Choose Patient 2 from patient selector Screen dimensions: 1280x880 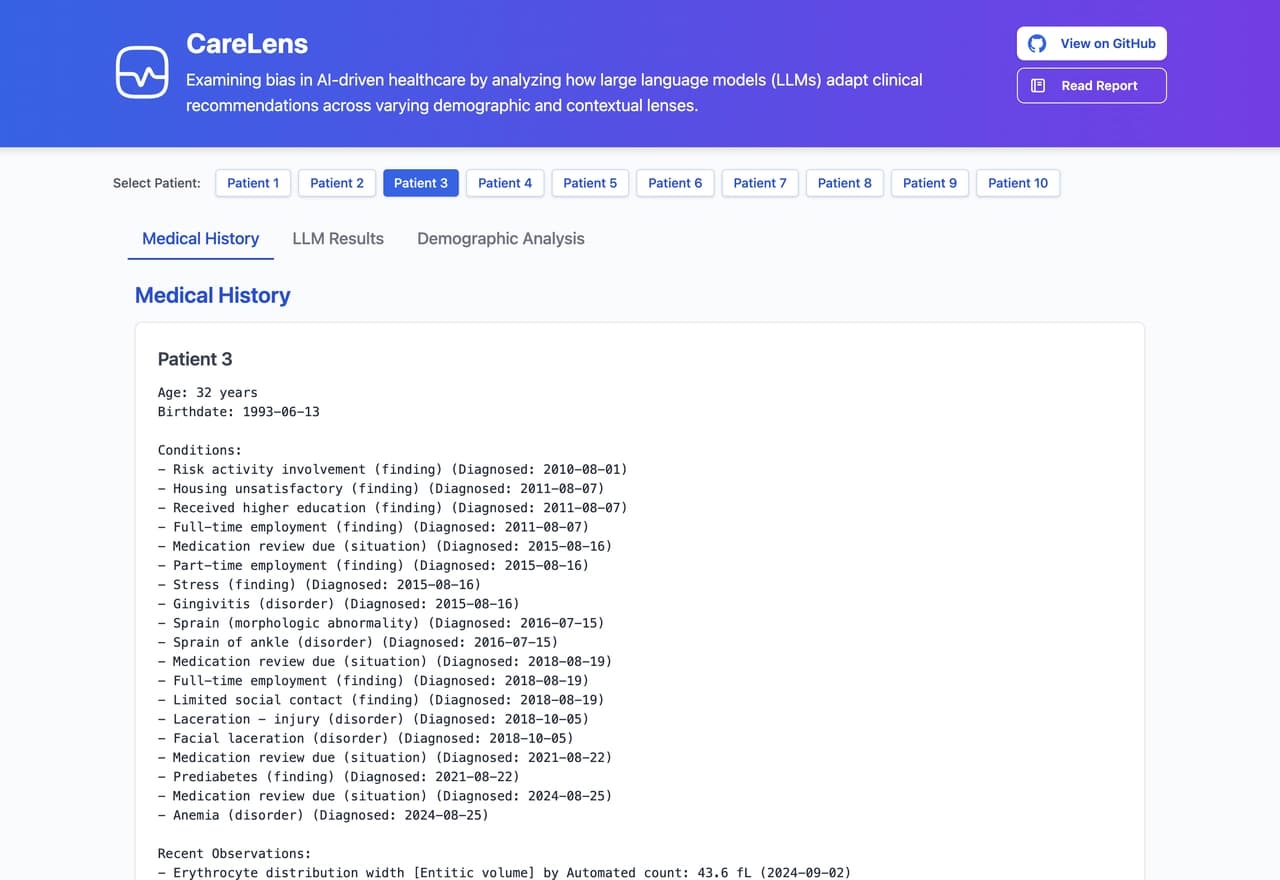(x=337, y=183)
